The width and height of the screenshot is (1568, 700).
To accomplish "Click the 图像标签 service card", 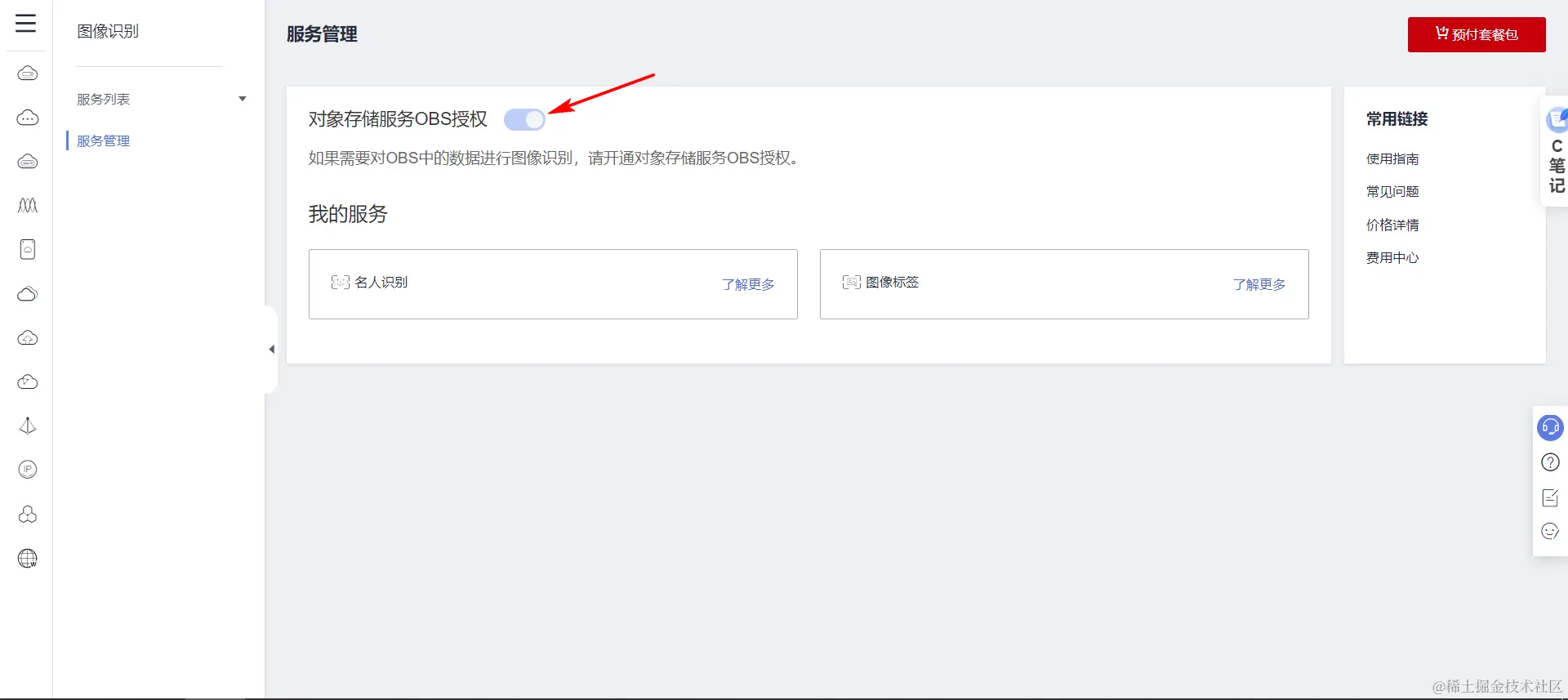I will click(x=1064, y=284).
